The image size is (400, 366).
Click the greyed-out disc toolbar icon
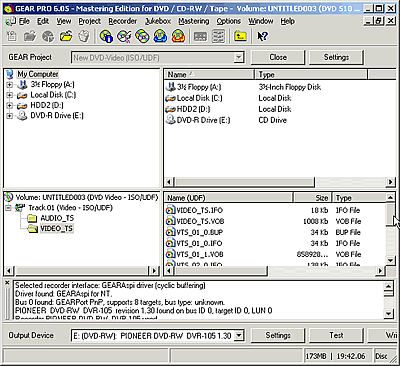(48, 36)
